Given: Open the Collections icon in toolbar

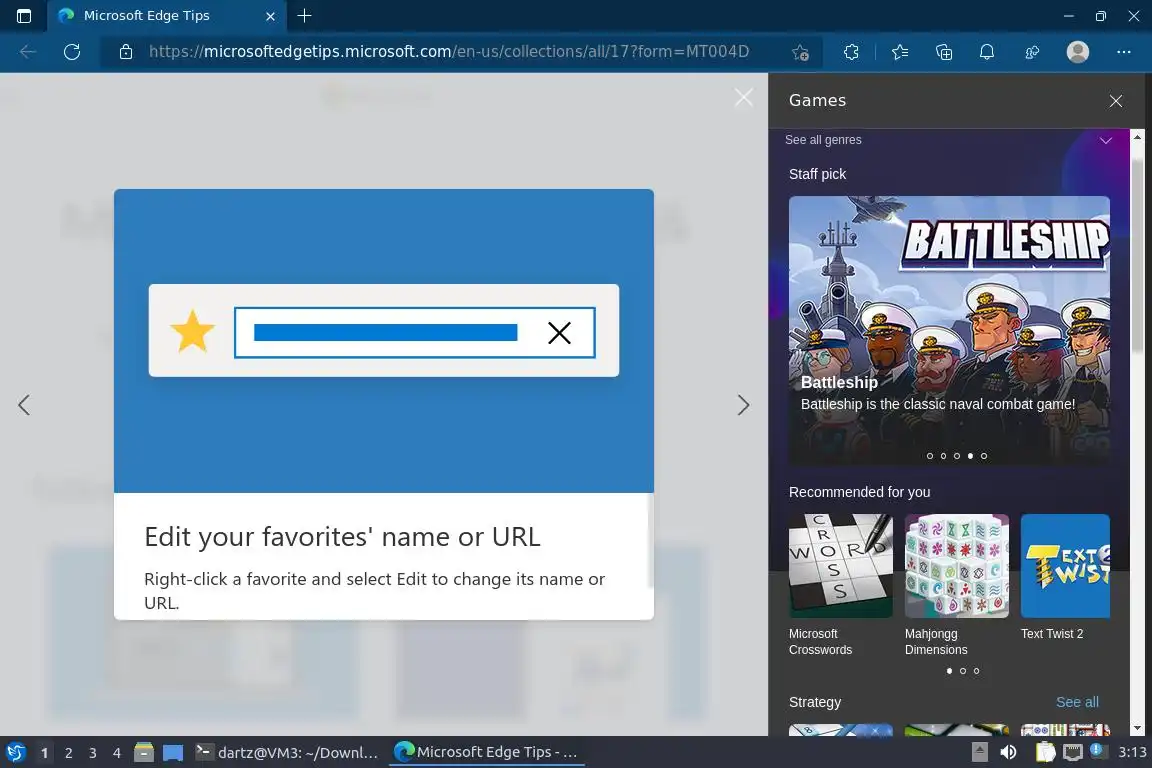Looking at the screenshot, I should 944,51.
